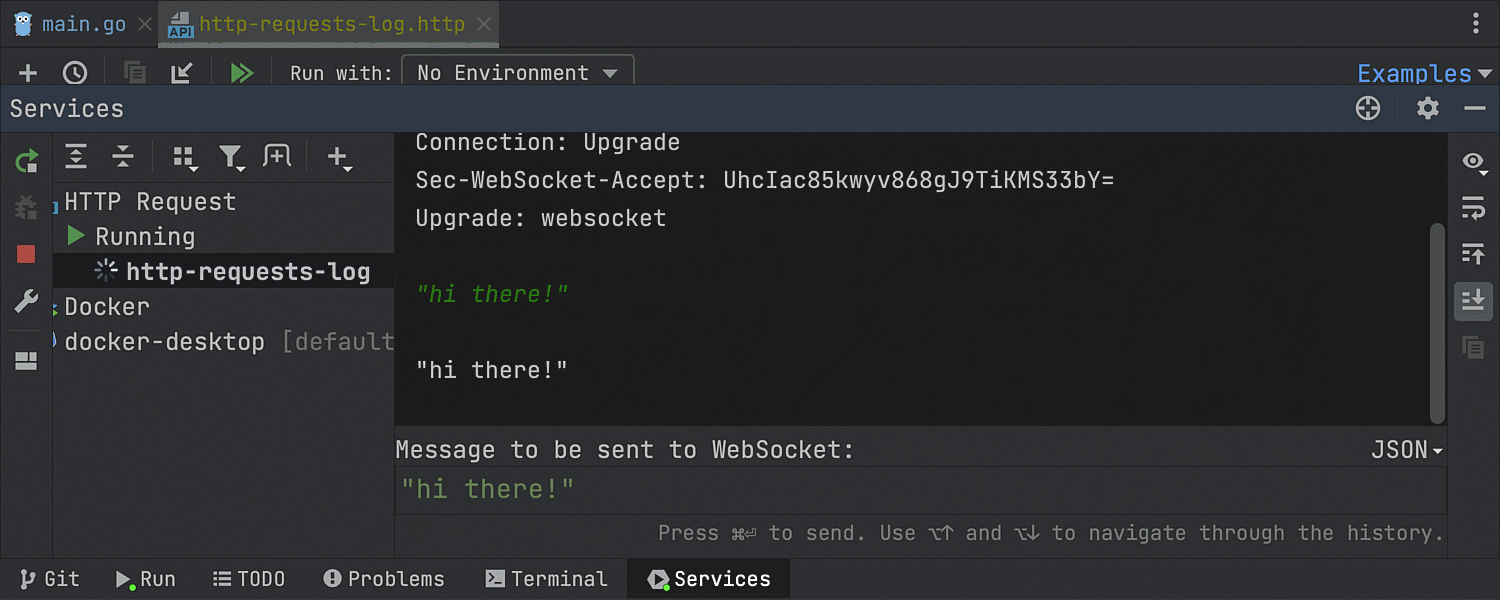Click the Expand All tree icon
1500x600 pixels.
click(76, 156)
